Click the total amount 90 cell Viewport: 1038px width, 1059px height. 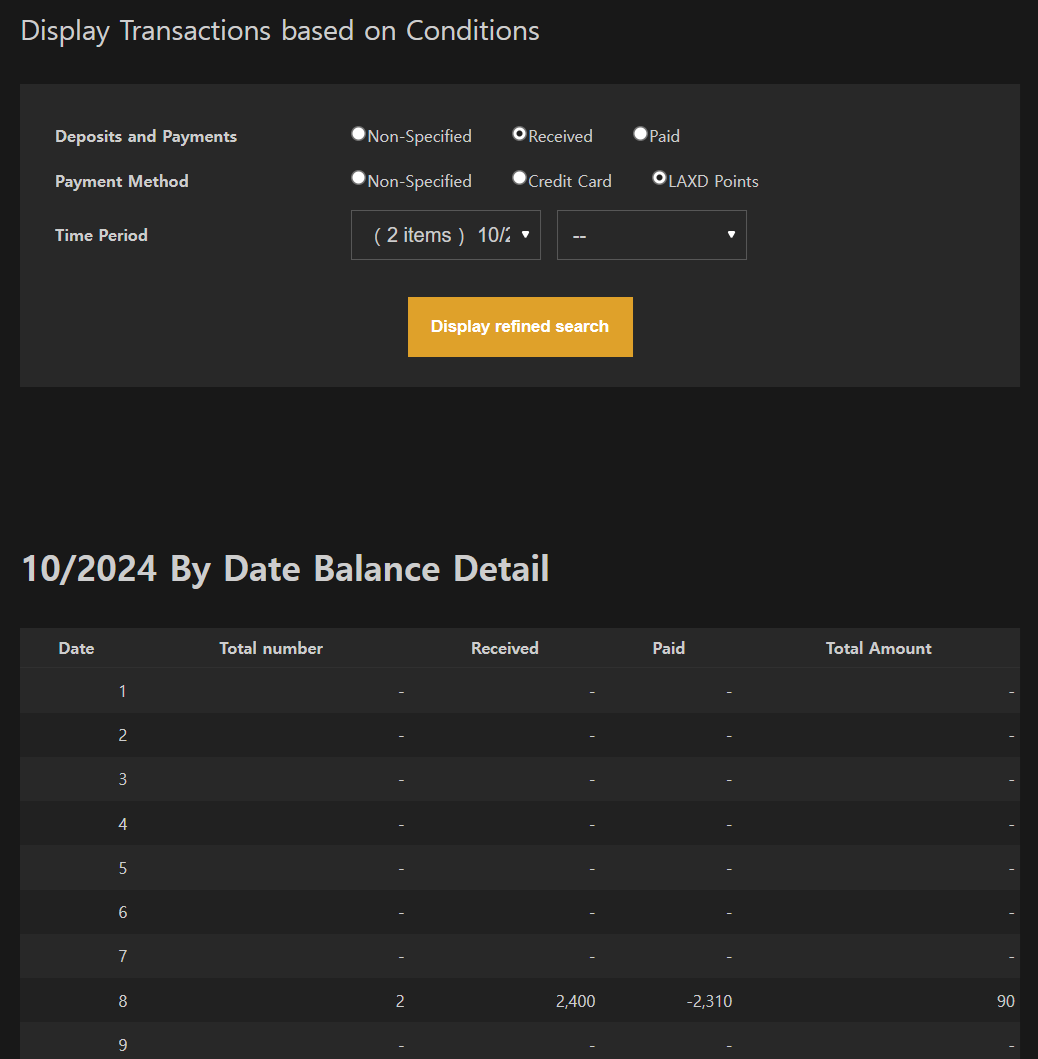pos(1005,1001)
